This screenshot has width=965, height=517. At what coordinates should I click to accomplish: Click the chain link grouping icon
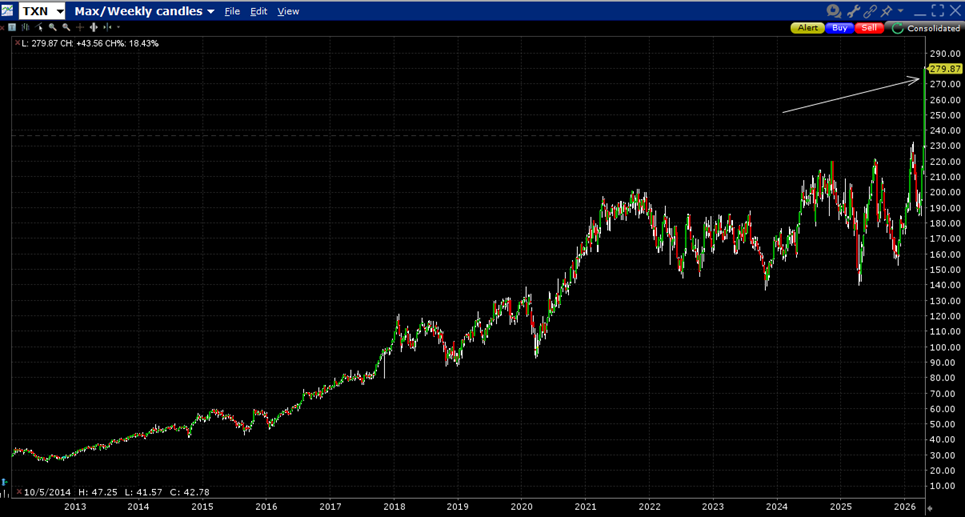(x=870, y=11)
